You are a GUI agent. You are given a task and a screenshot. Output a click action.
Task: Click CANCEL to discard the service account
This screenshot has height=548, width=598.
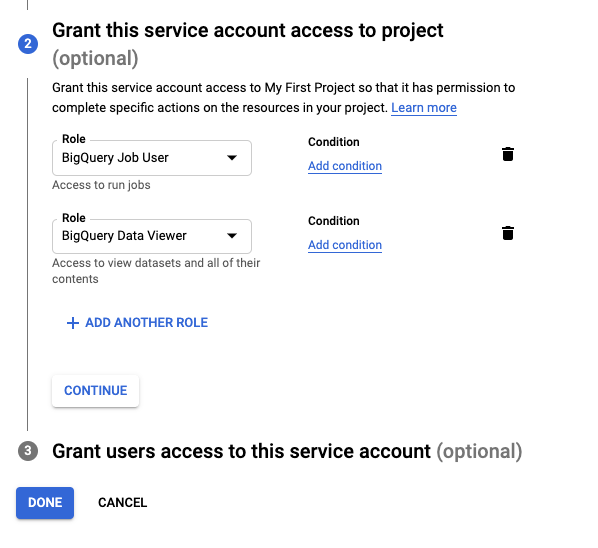[122, 503]
